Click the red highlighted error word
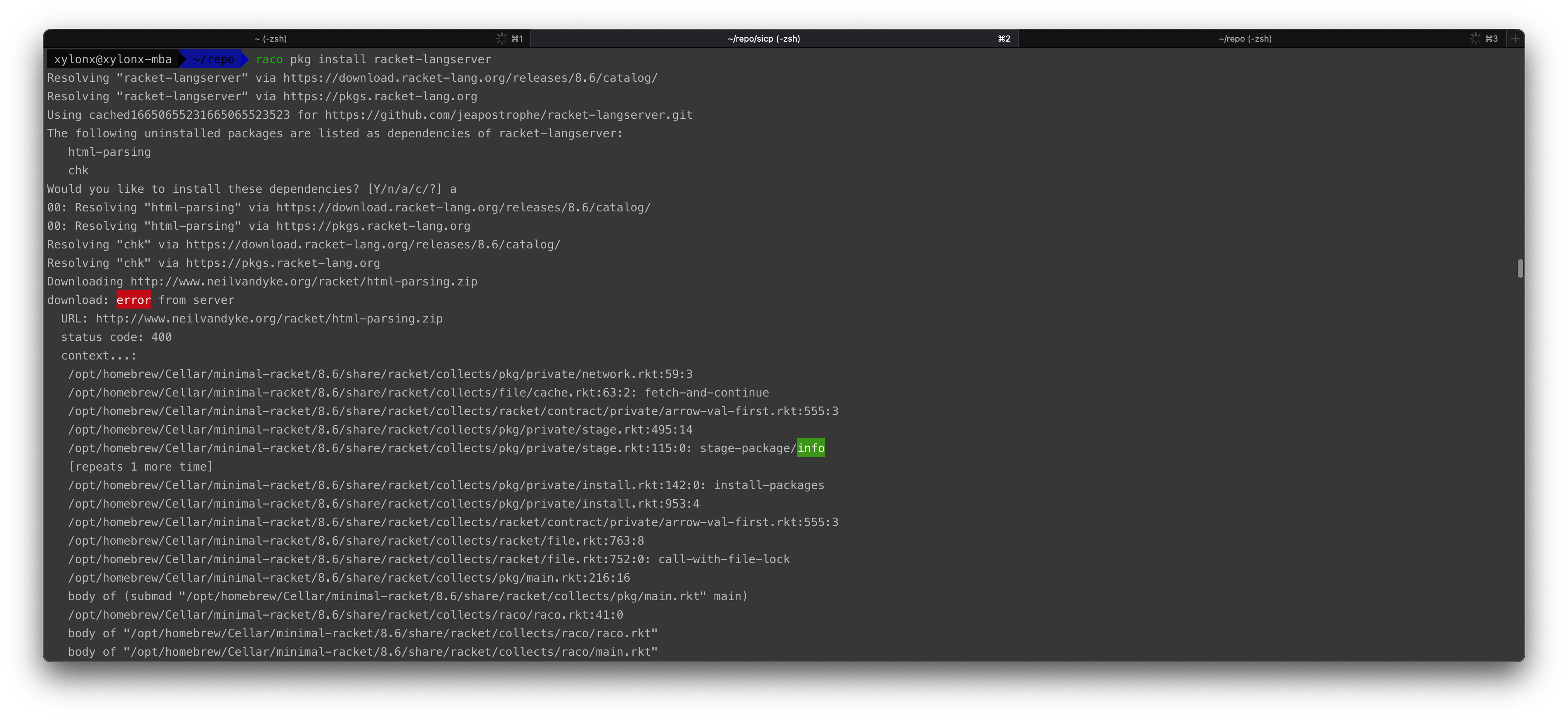This screenshot has width=1568, height=719. (133, 300)
